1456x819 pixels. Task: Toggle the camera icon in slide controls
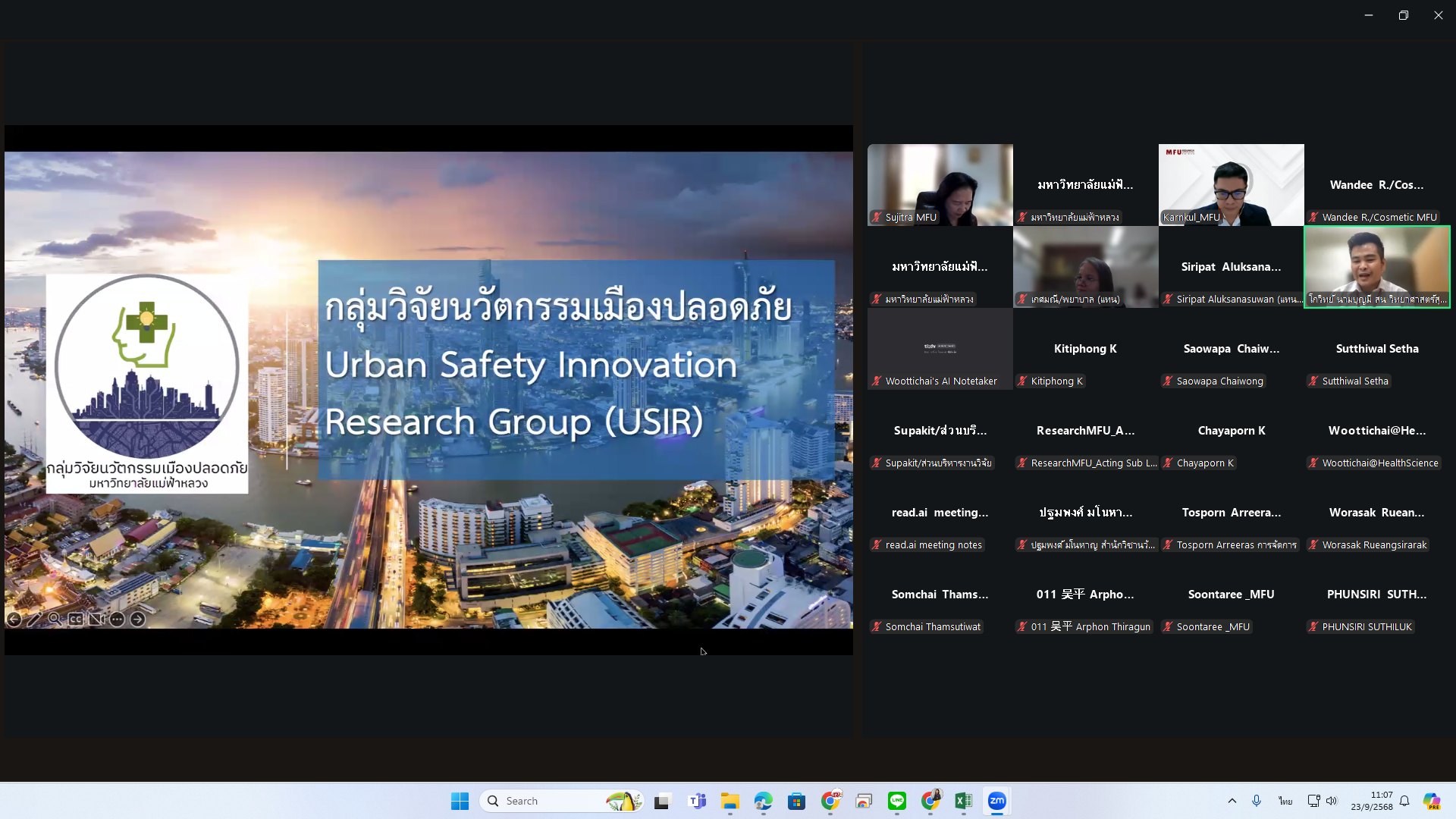point(96,620)
